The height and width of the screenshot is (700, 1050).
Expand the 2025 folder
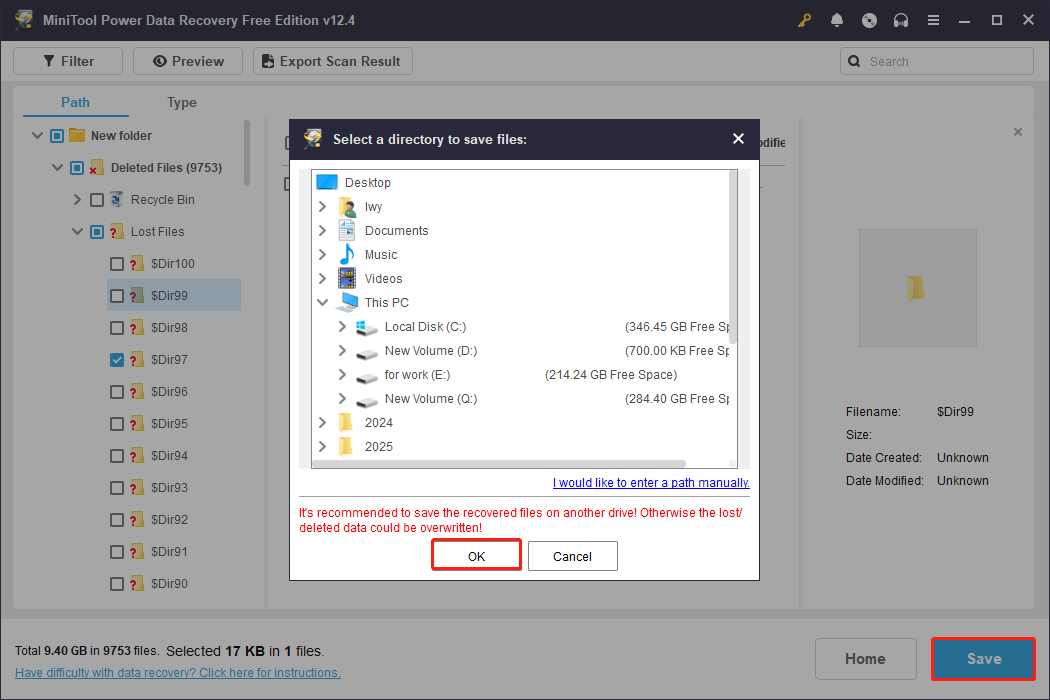322,447
